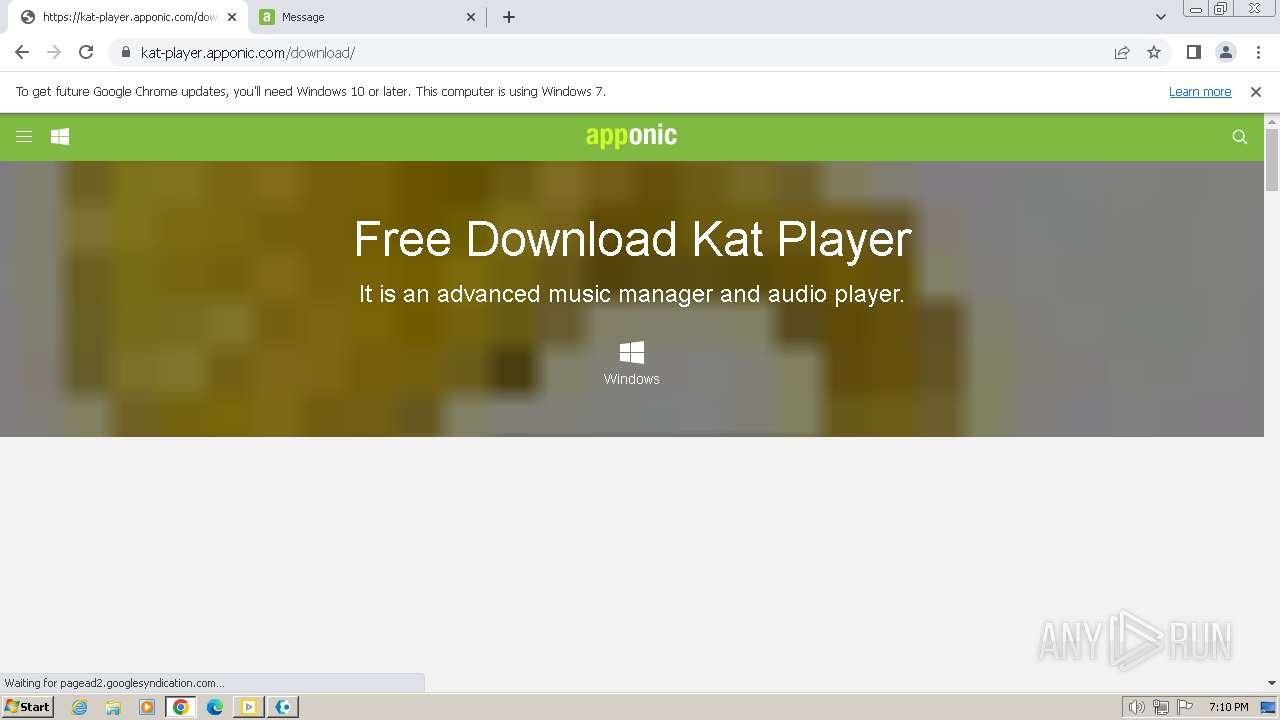The width and height of the screenshot is (1280, 720).
Task: Open the apponic hamburger menu
Action: pyautogui.click(x=24, y=137)
